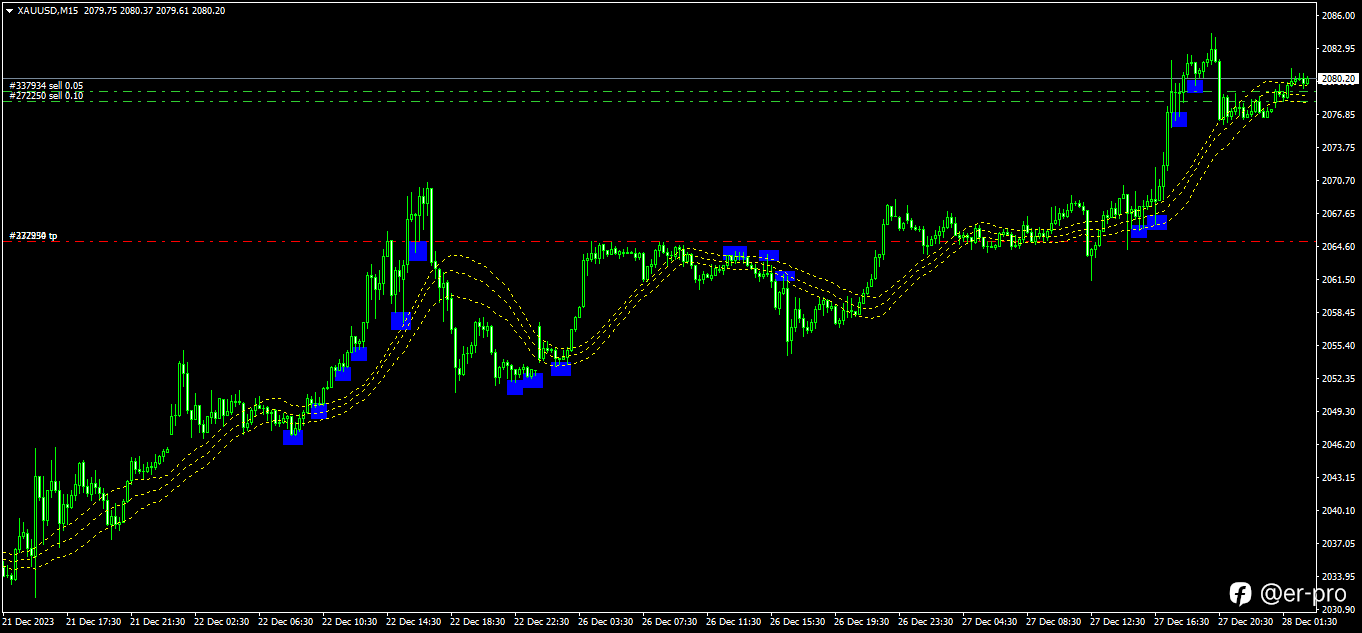Click the 26 Dec 03:30 time label
The image size is (1362, 633).
tap(606, 622)
